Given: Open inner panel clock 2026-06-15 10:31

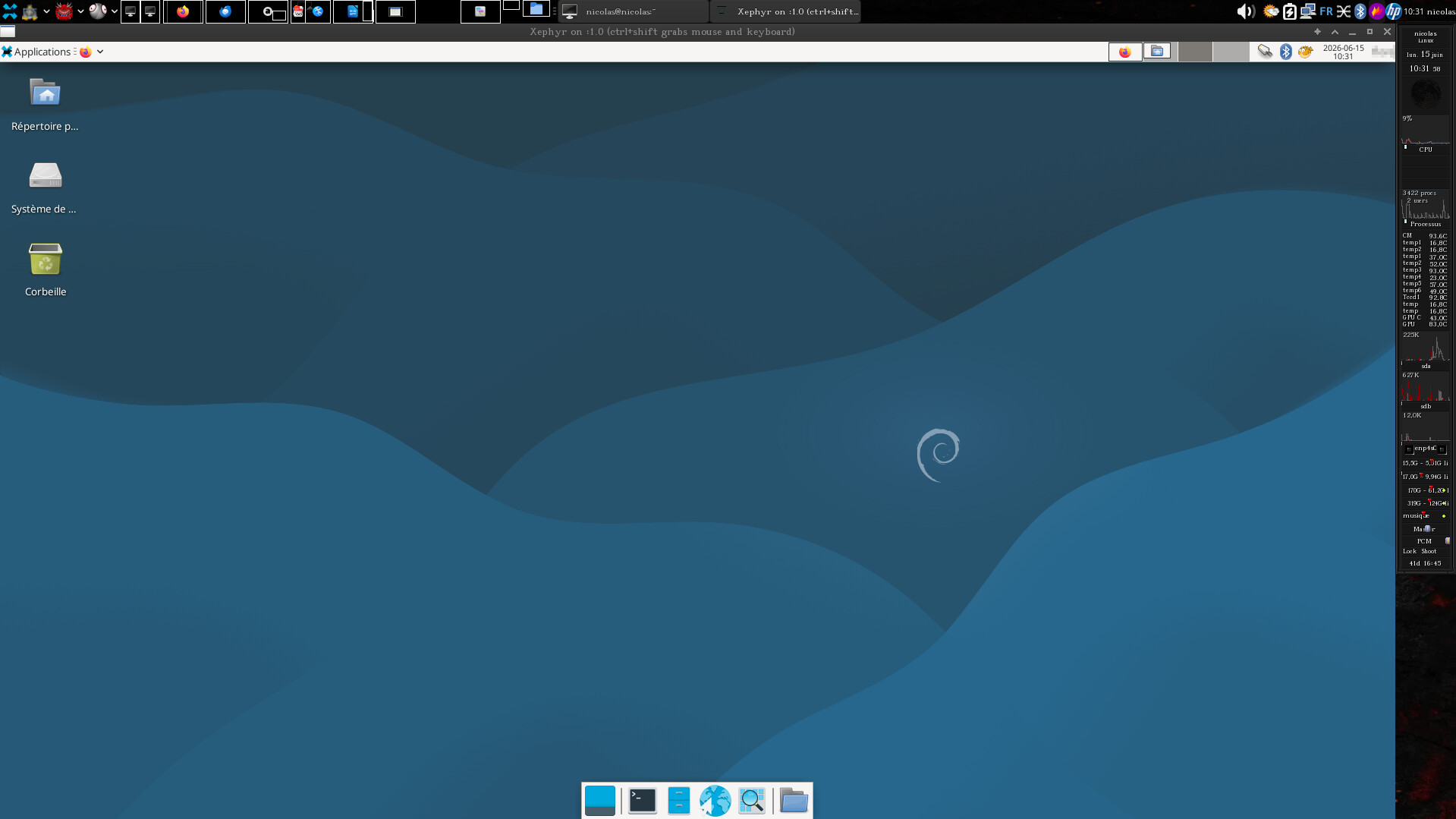Looking at the screenshot, I should click(1343, 52).
